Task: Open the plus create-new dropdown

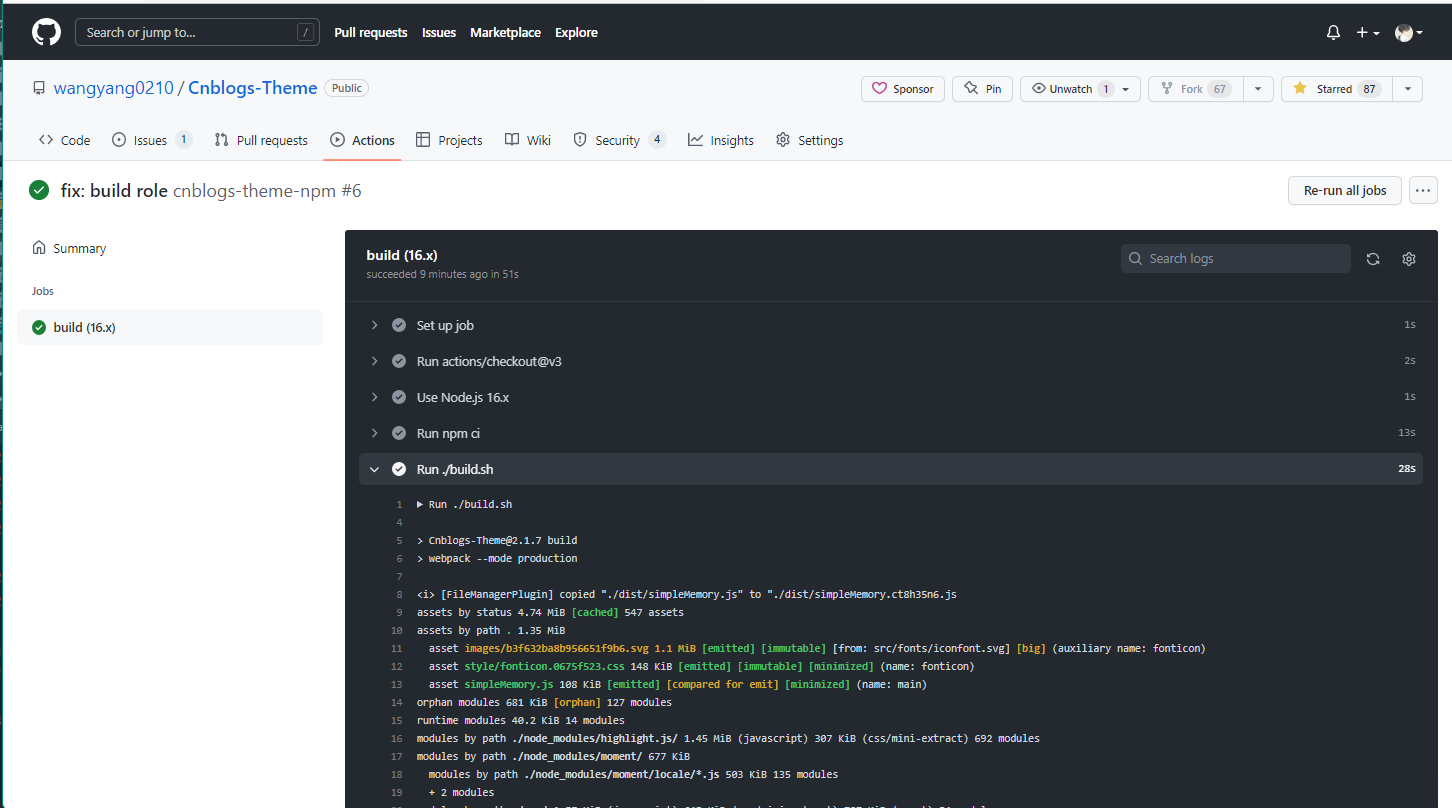Action: pos(1367,33)
